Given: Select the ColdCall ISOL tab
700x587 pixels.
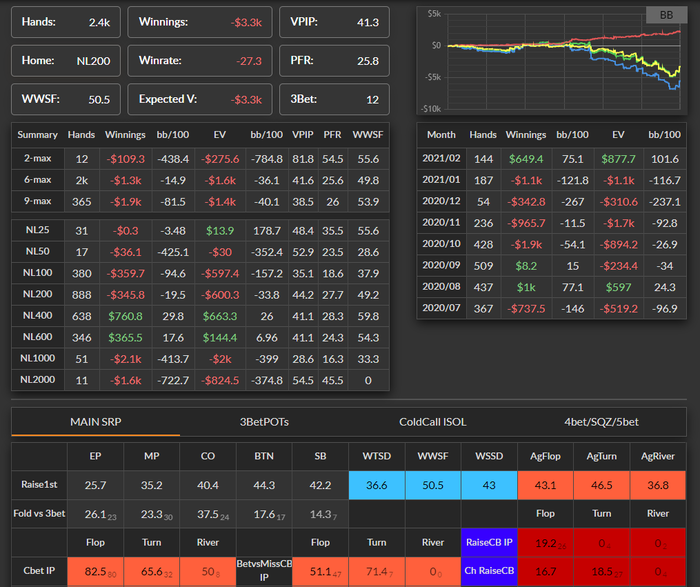Looking at the screenshot, I should pos(433,422).
